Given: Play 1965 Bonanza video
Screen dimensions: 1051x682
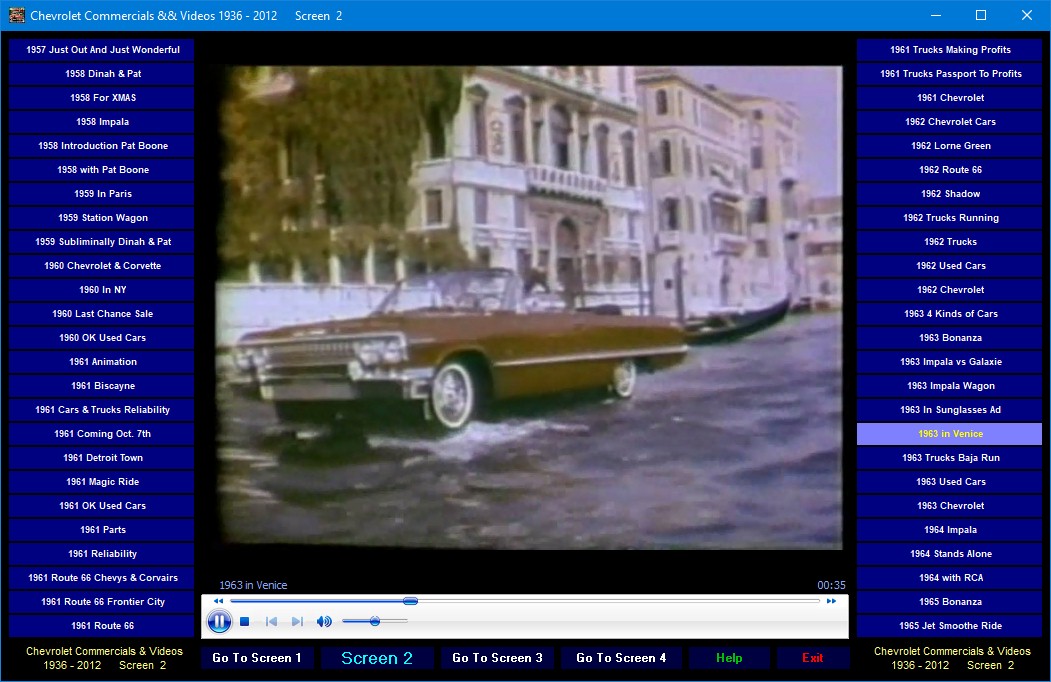Looking at the screenshot, I should click(950, 602).
